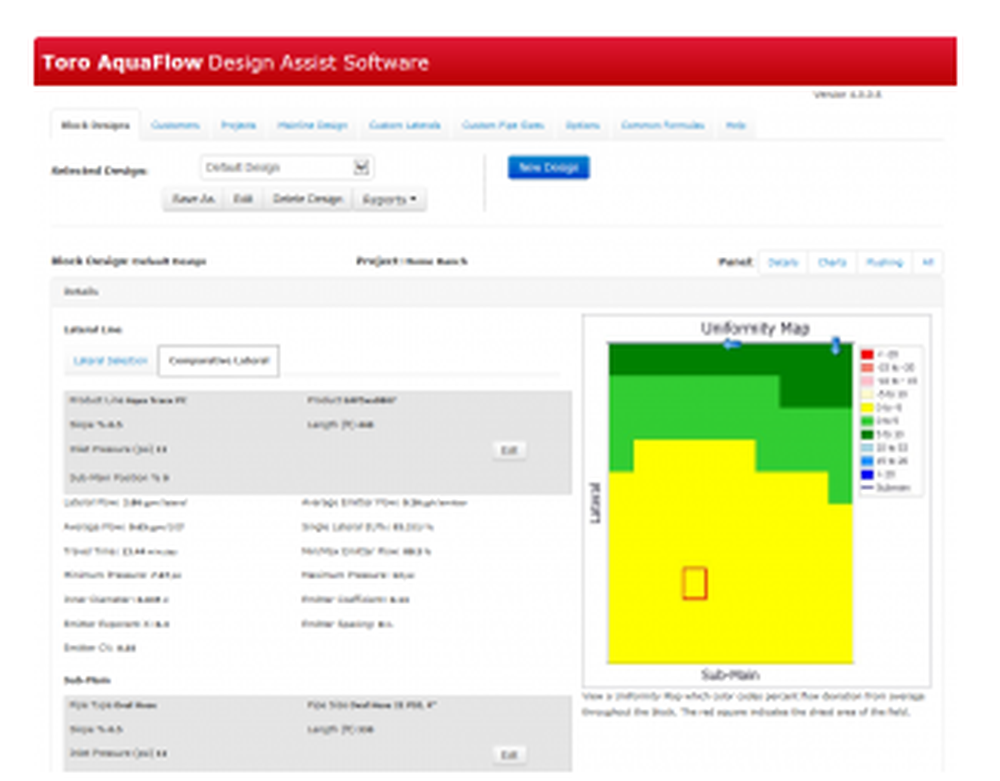Click the Lateral axis label
This screenshot has width=1000, height=781.
coord(596,503)
